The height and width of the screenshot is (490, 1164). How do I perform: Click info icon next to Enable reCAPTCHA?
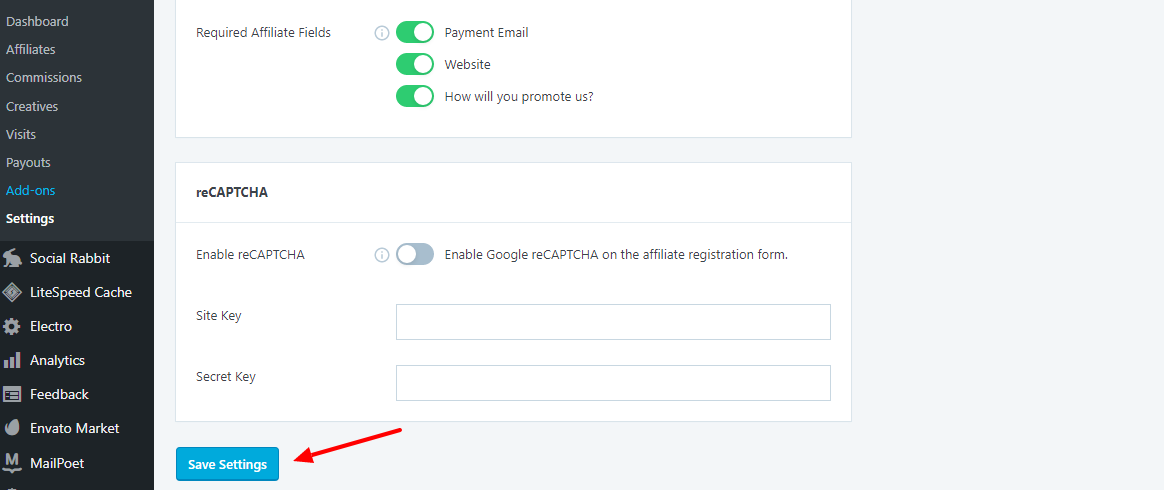(381, 255)
